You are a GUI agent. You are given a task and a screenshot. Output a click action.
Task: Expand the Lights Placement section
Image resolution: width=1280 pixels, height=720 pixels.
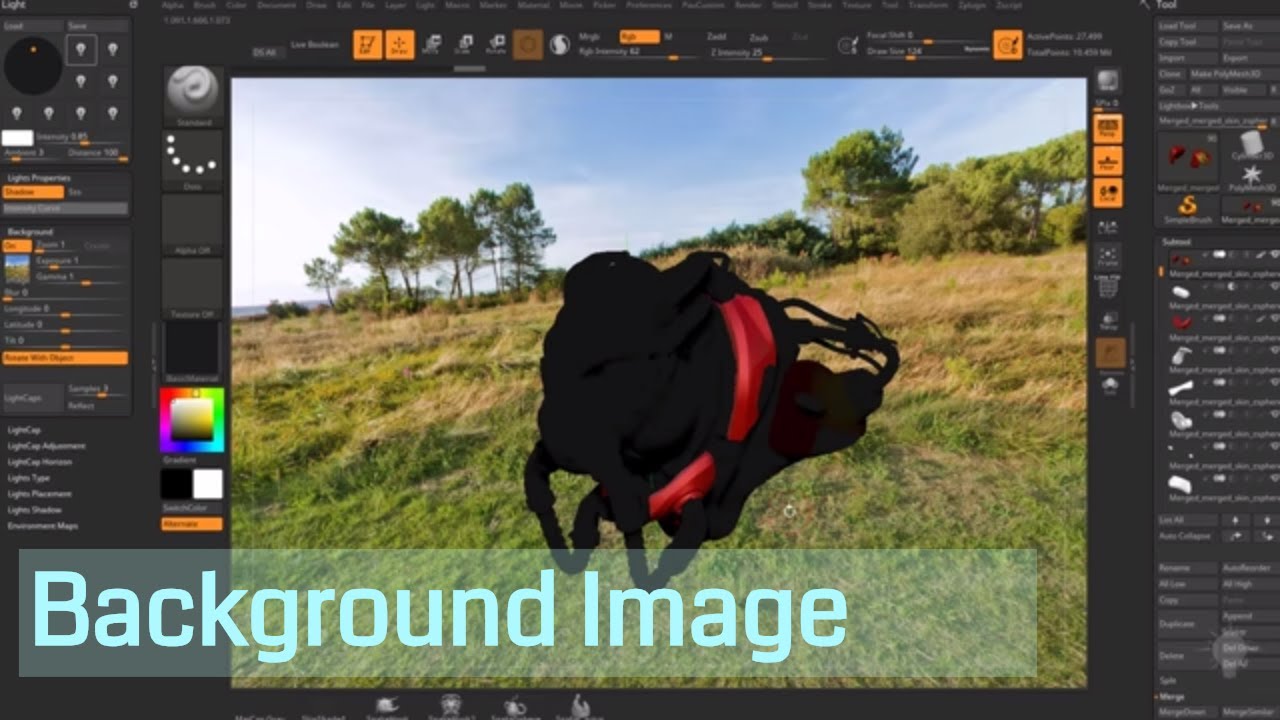click(x=40, y=494)
